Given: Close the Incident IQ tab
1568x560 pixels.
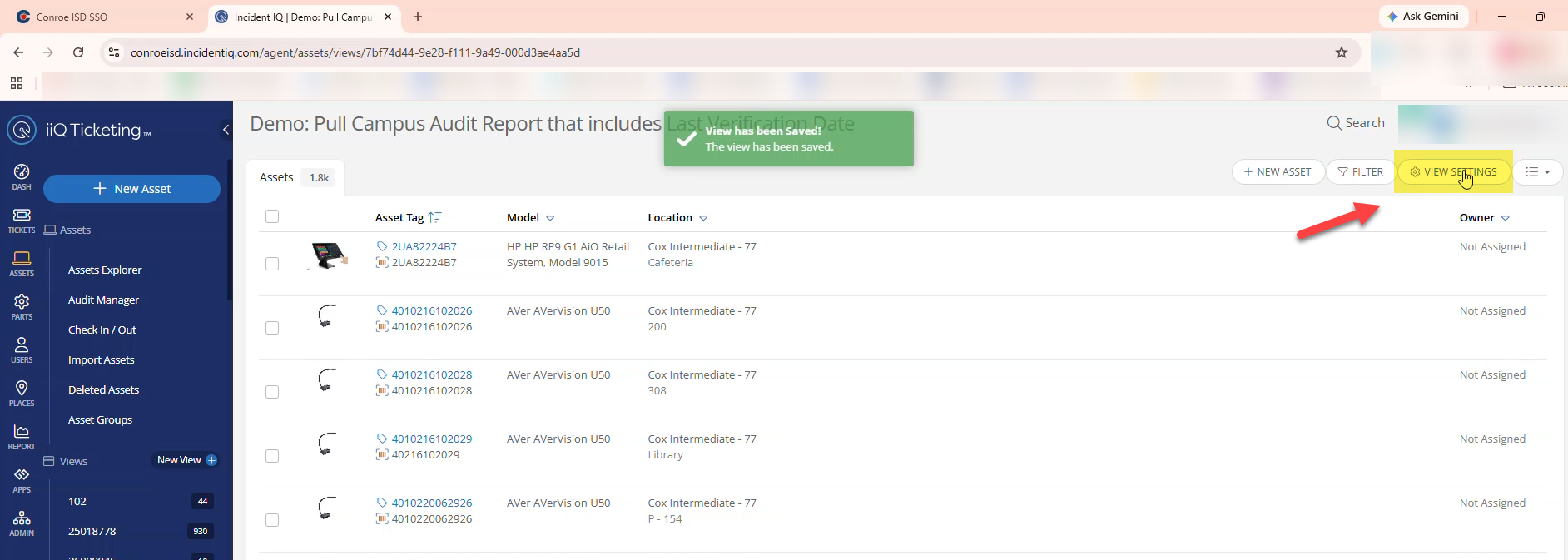Looking at the screenshot, I should pos(388,17).
